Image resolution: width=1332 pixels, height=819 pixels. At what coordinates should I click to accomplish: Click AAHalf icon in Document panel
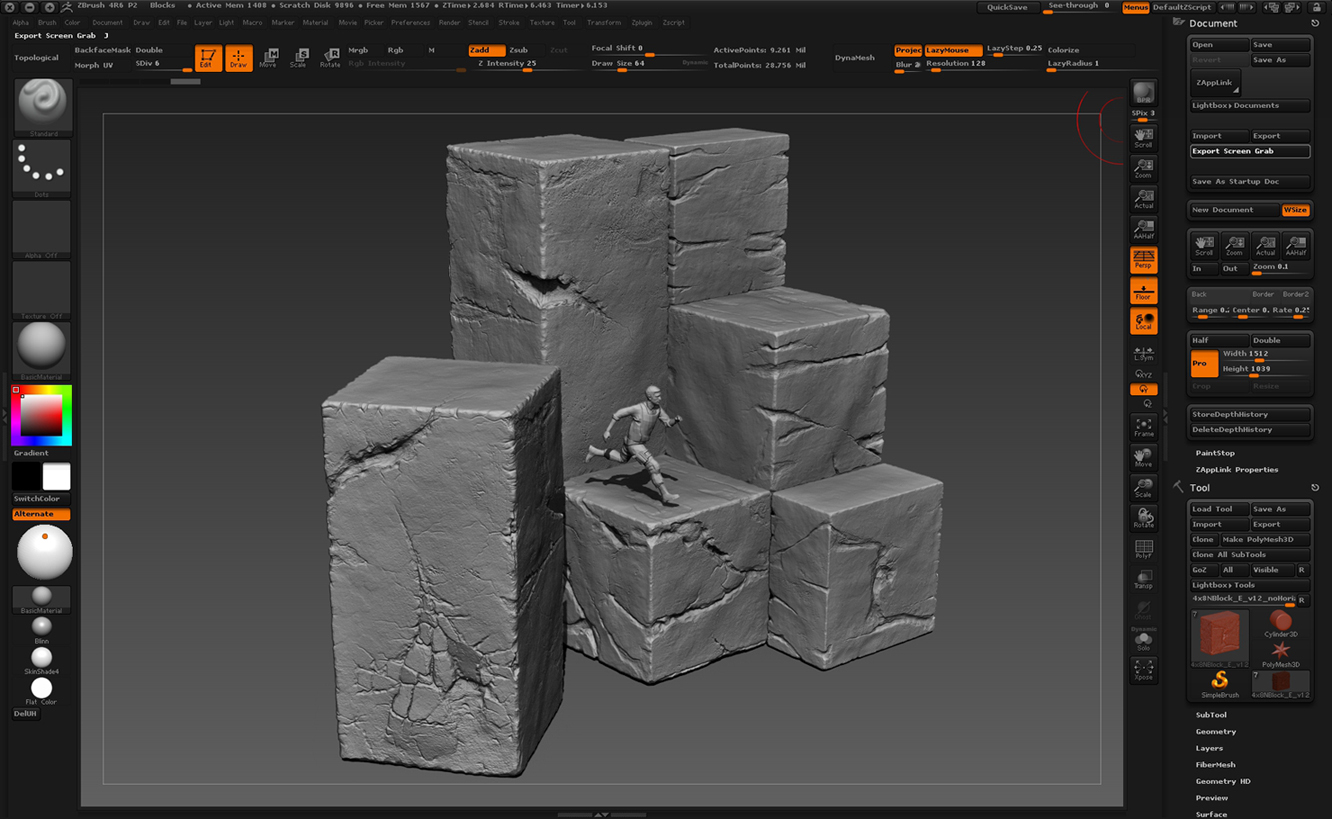[1296, 245]
